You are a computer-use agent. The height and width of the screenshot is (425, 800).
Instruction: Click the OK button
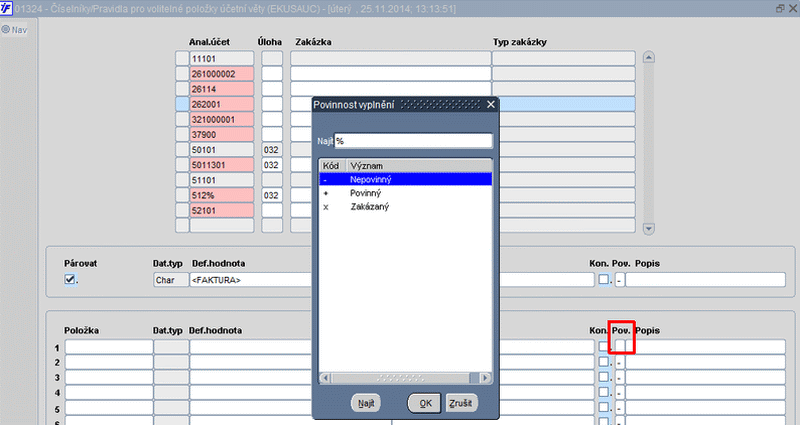[x=424, y=403]
